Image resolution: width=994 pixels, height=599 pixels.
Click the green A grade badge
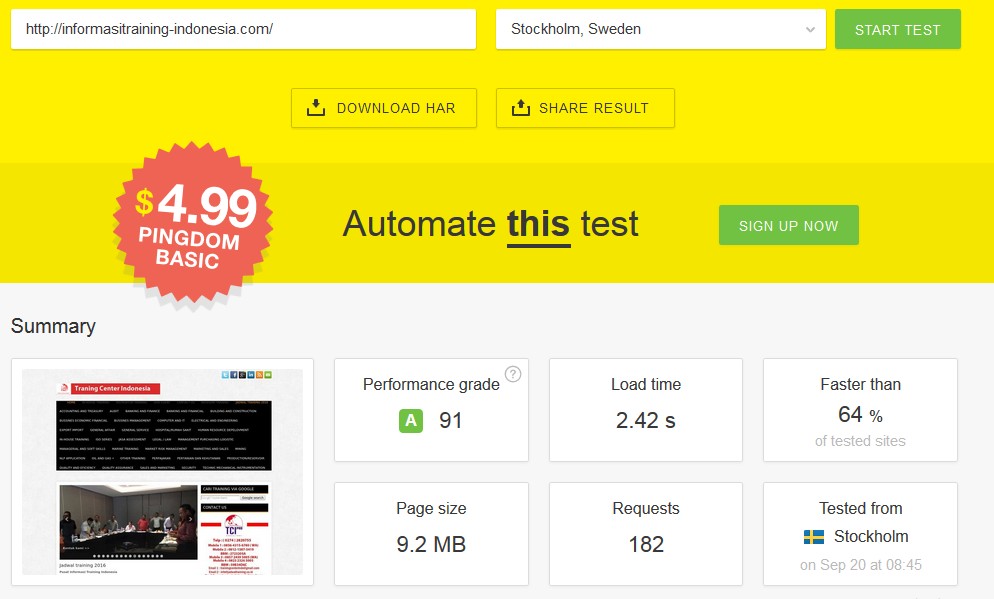pos(411,420)
